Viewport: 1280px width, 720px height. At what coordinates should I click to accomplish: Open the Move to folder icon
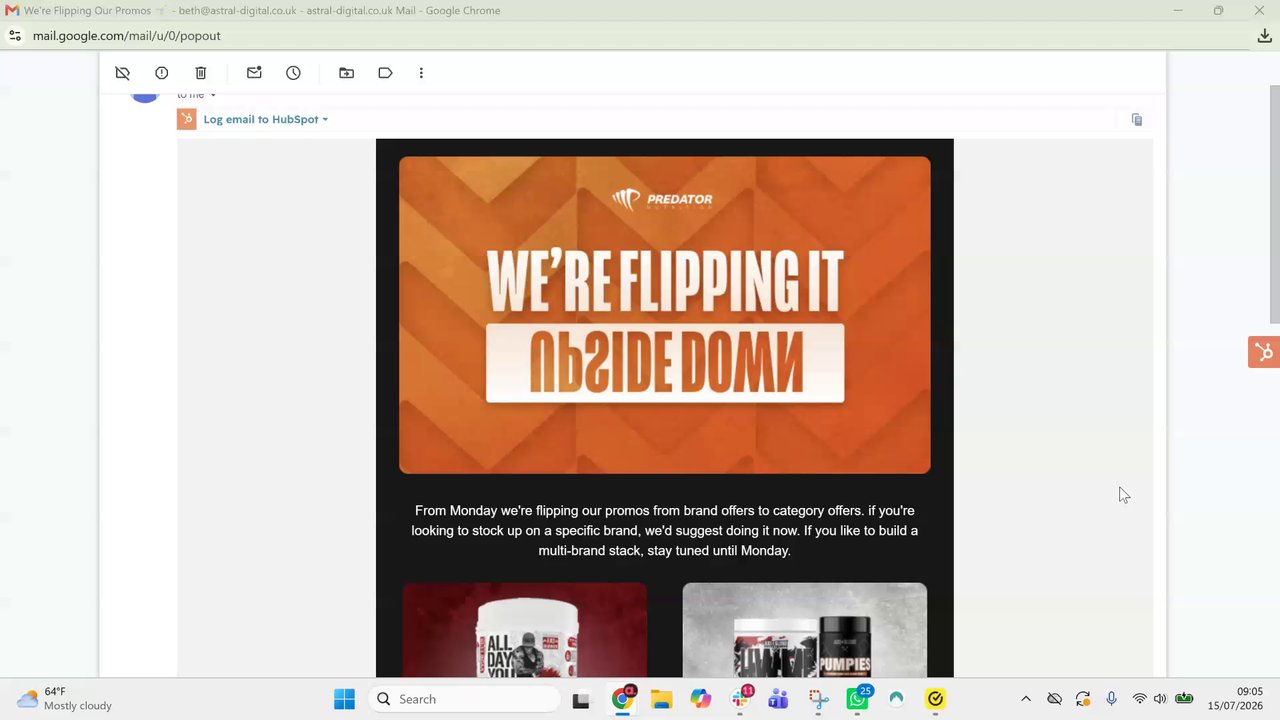(346, 73)
